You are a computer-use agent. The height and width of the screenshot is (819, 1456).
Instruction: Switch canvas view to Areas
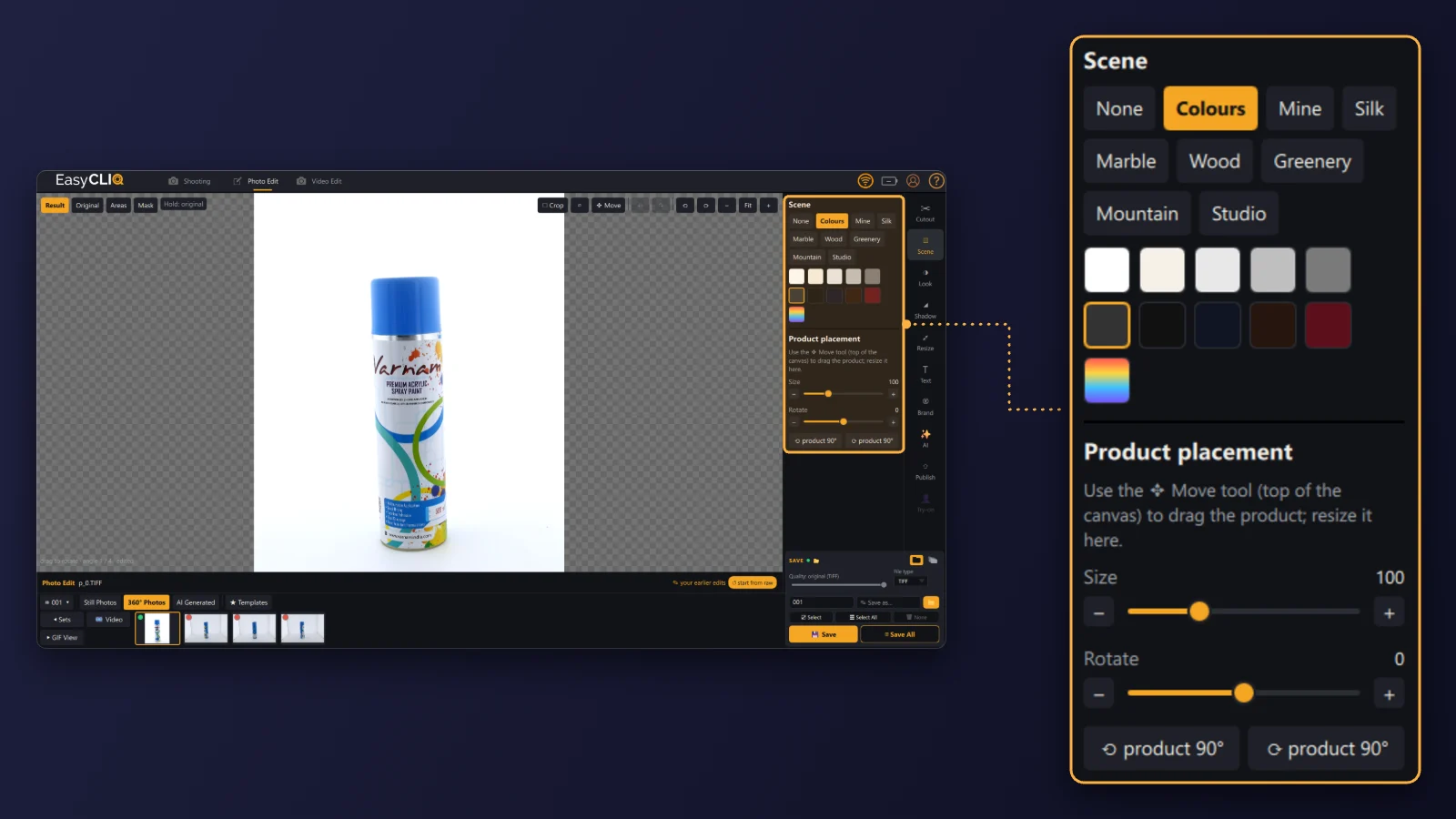[x=118, y=206]
